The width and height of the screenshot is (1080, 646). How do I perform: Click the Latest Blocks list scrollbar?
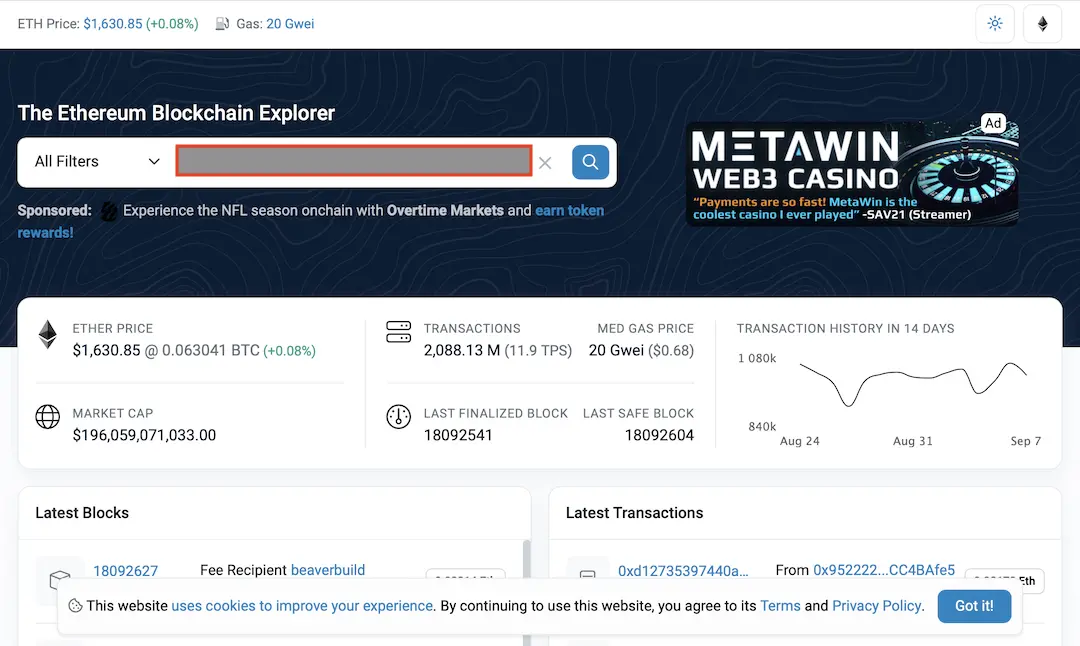526,592
